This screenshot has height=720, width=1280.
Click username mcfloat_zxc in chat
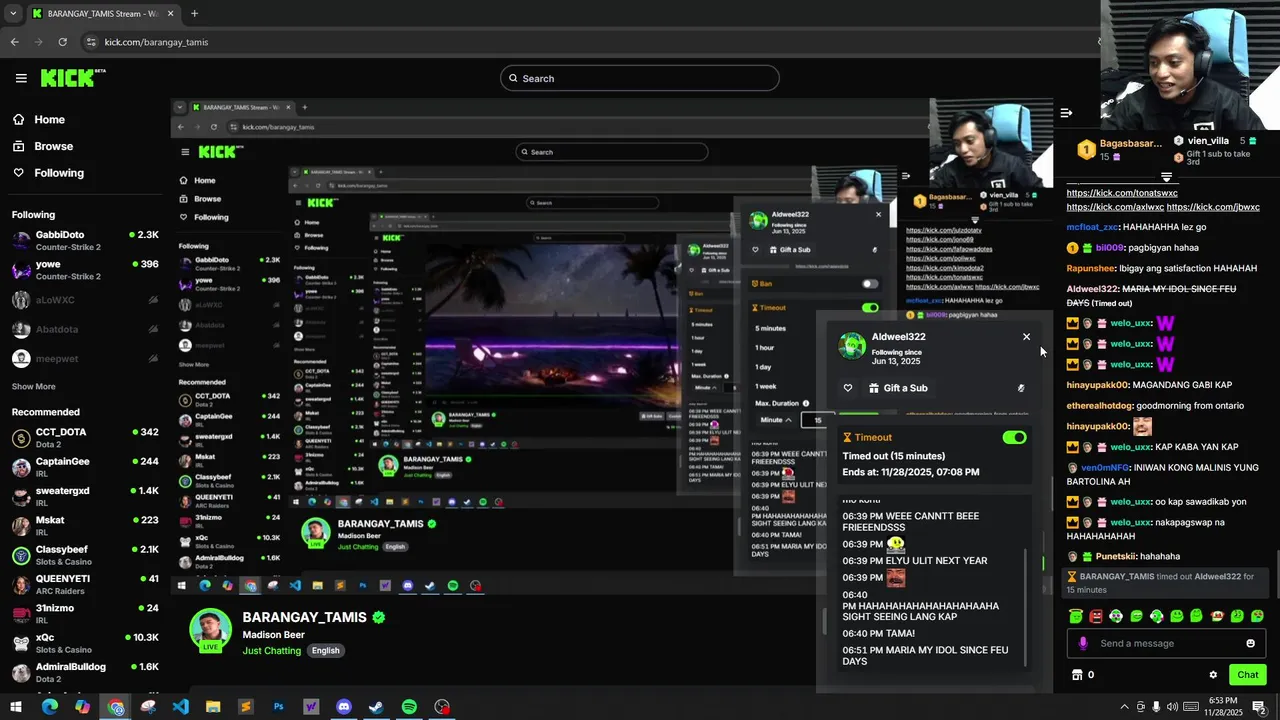coord(1092,227)
